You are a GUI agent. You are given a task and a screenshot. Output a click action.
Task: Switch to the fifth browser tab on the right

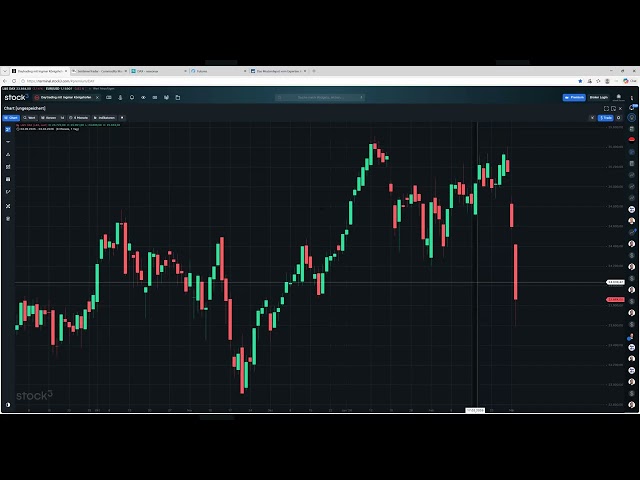pyautogui.click(x=278, y=71)
